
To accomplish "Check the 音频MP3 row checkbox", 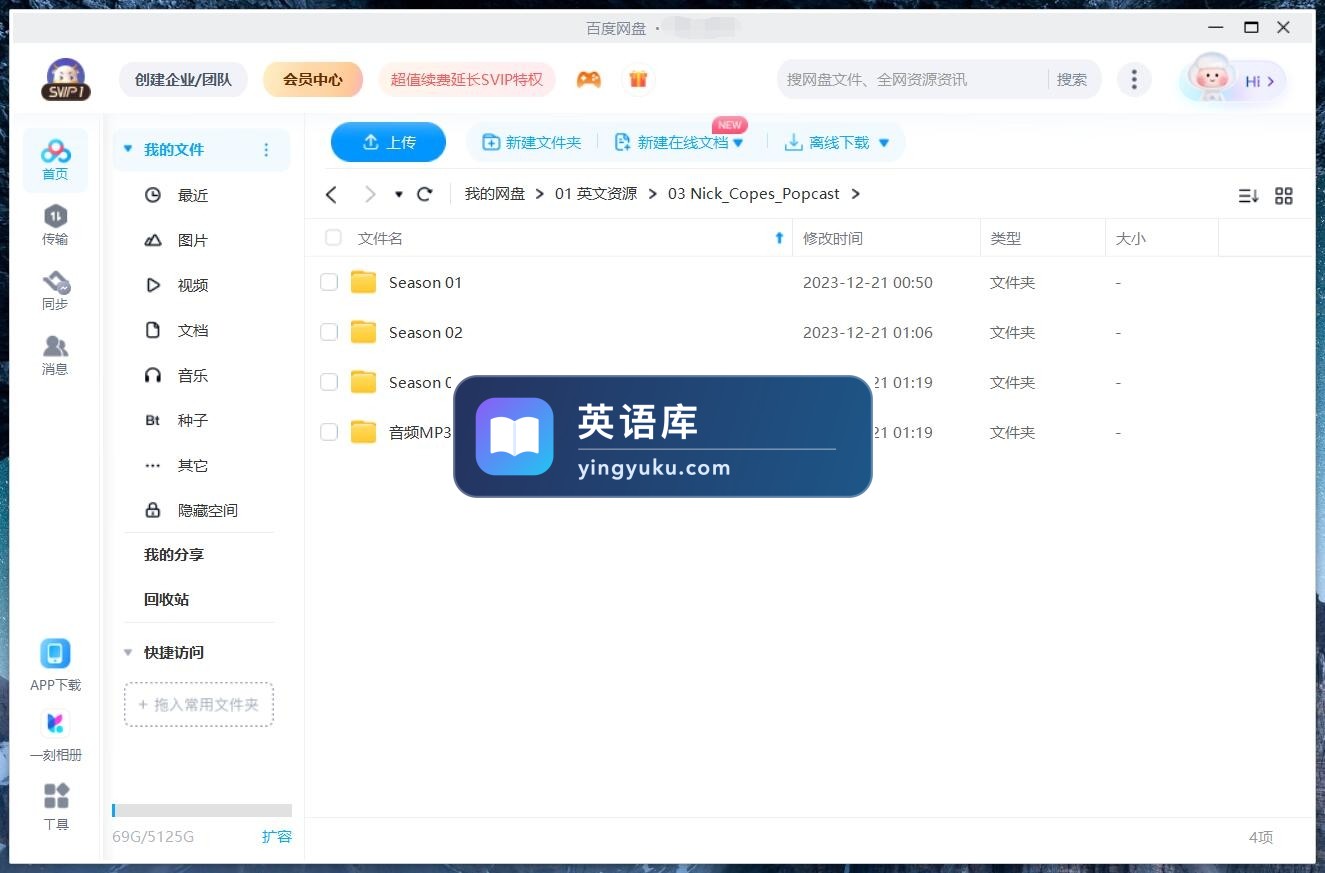I will click(329, 432).
